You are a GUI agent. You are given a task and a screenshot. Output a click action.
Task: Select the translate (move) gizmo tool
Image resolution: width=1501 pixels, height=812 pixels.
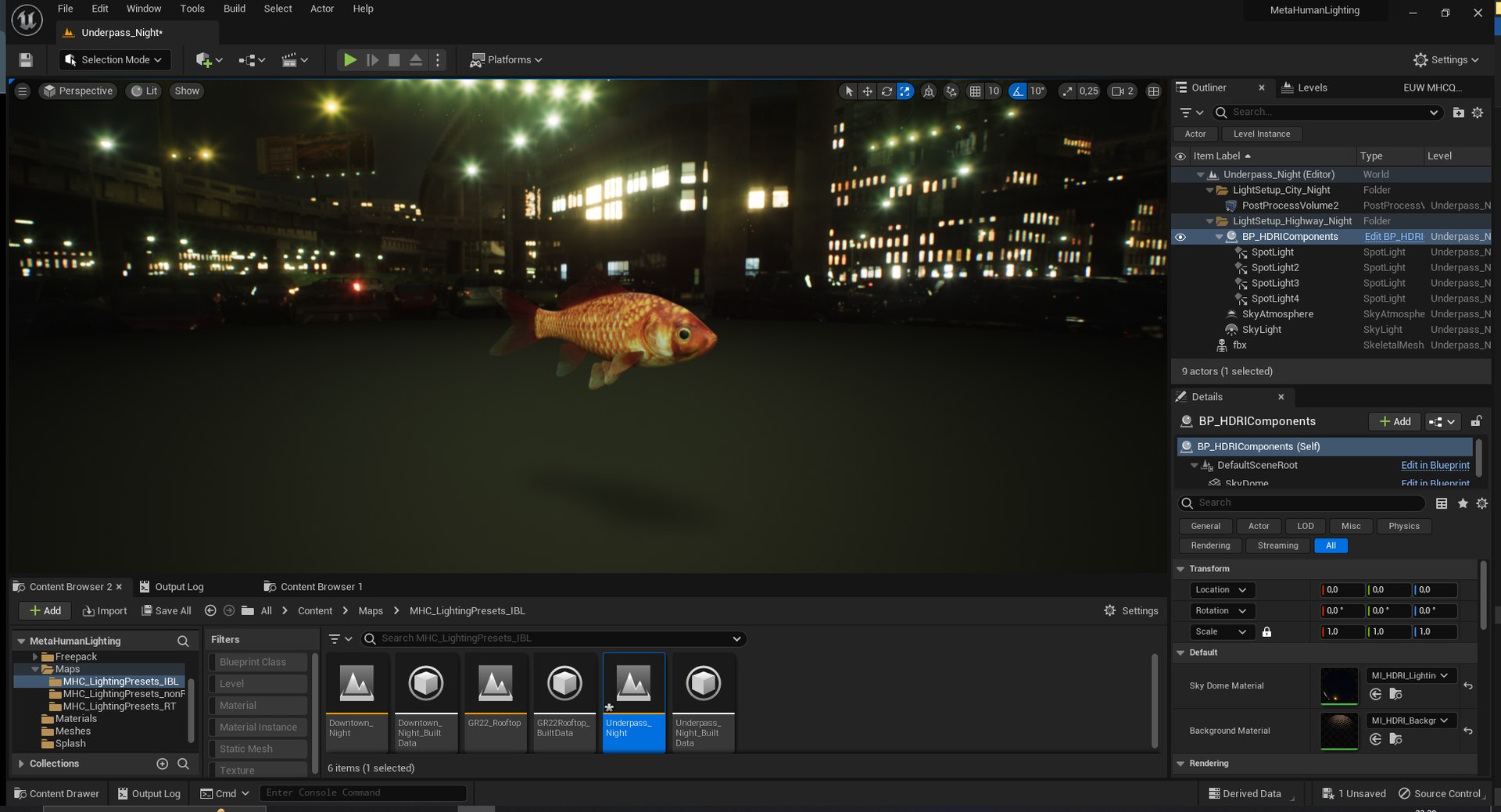coord(868,91)
